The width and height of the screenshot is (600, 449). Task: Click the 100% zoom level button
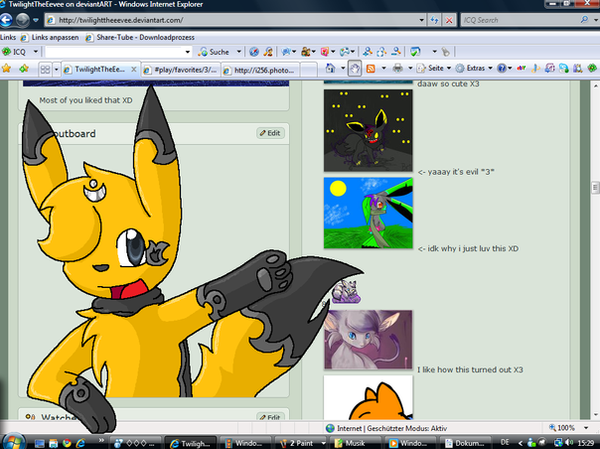click(x=562, y=428)
